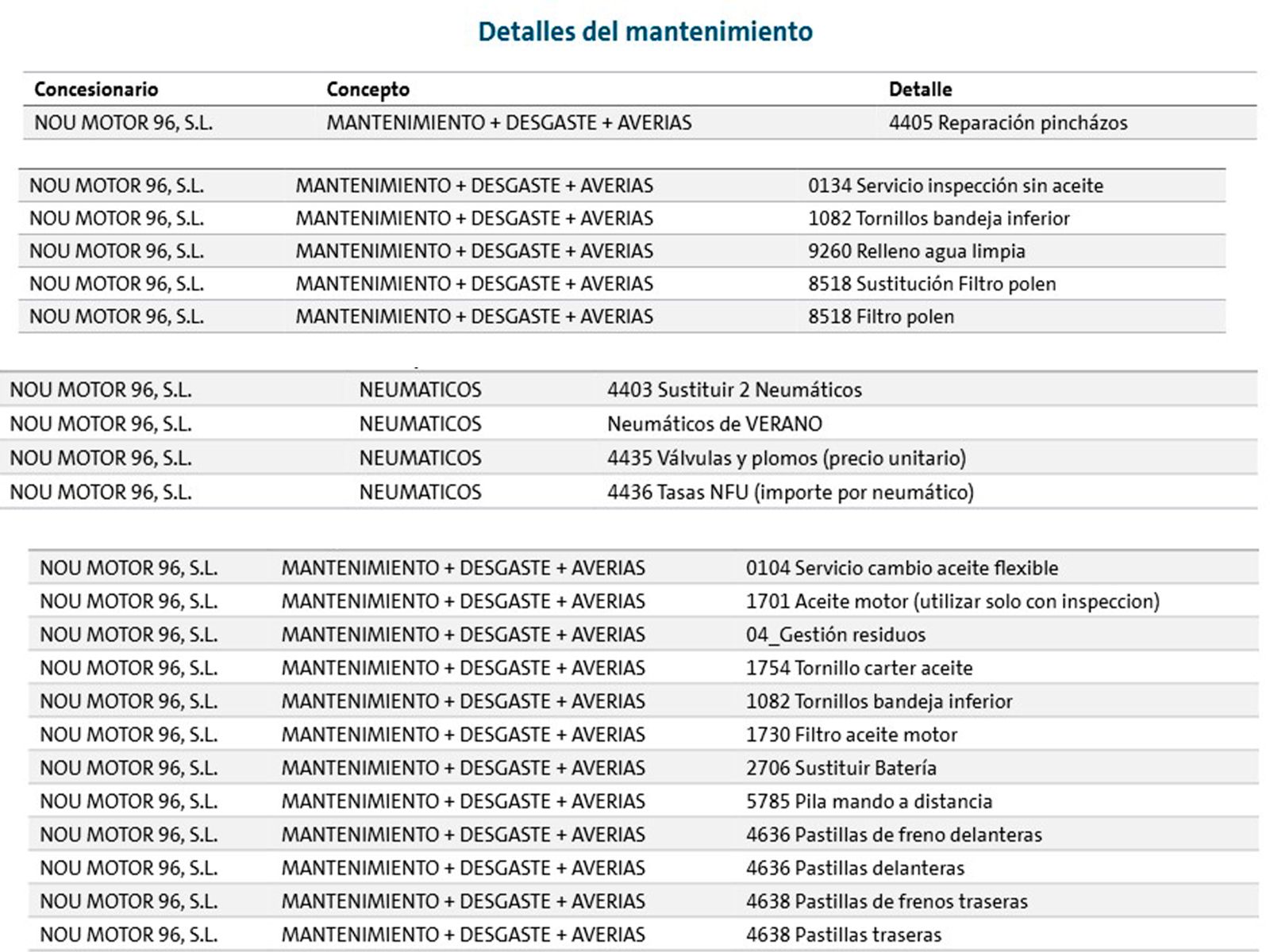Select the concept cell of the Sustituir Batería row
Image resolution: width=1270 pixels, height=952 pixels.
tap(464, 768)
